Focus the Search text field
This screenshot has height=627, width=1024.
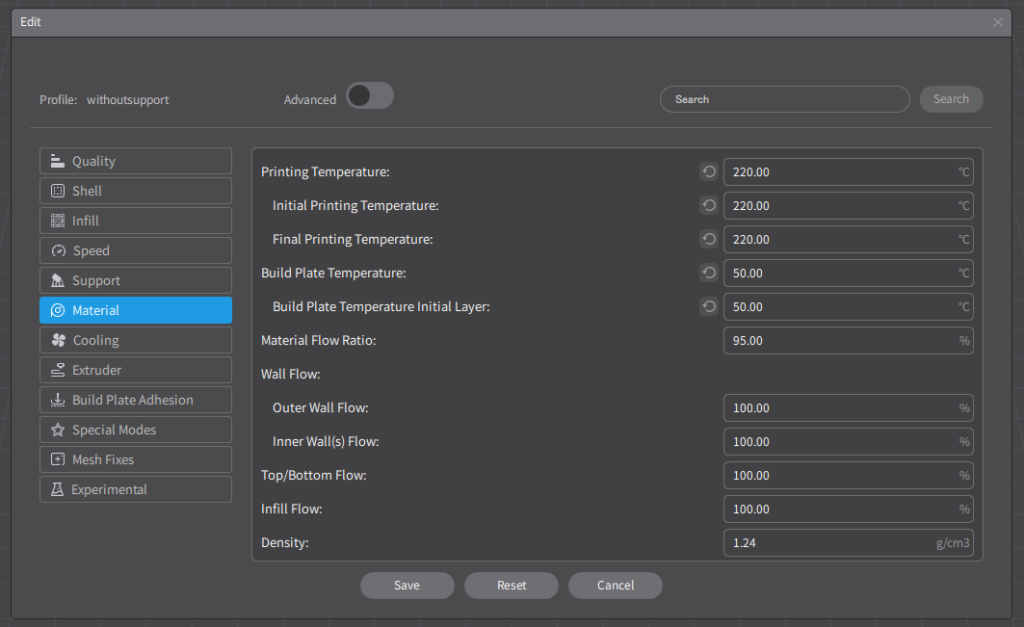784,99
